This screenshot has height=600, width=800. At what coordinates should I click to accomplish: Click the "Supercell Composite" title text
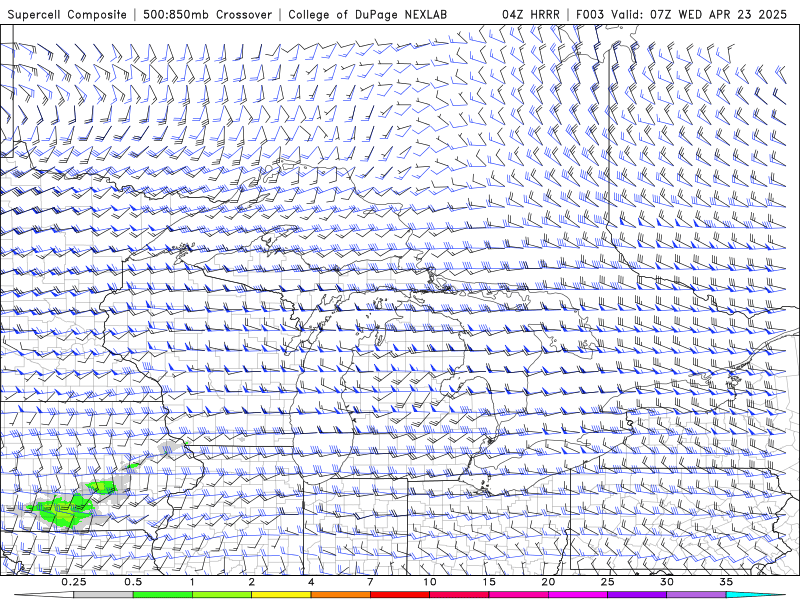[67, 15]
